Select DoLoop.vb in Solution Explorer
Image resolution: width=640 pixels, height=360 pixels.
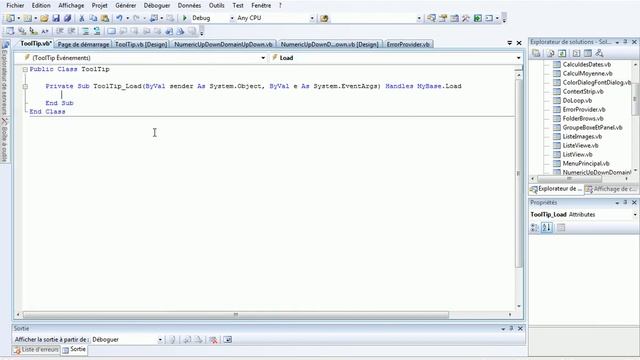(577, 100)
